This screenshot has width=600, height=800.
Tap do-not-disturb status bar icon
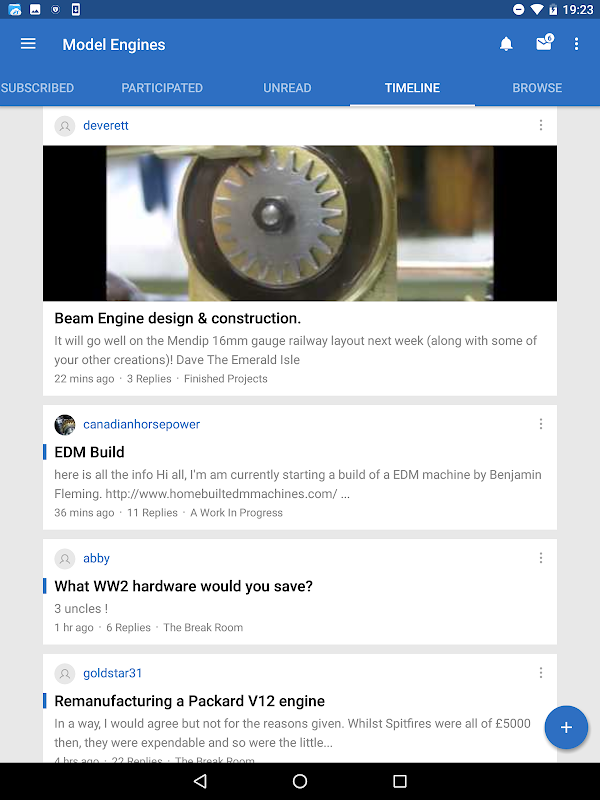click(x=518, y=9)
